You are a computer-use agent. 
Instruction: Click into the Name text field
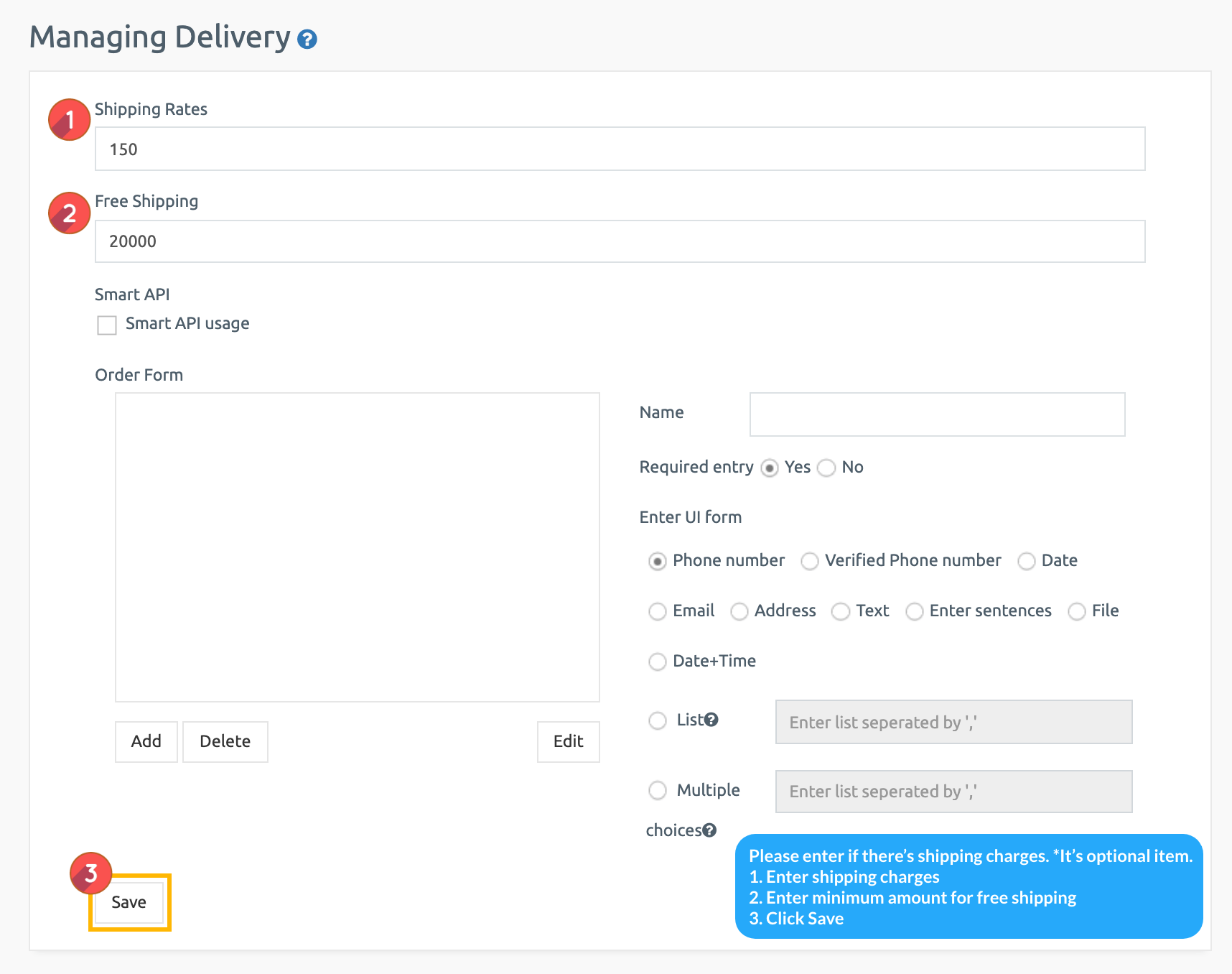(x=937, y=414)
